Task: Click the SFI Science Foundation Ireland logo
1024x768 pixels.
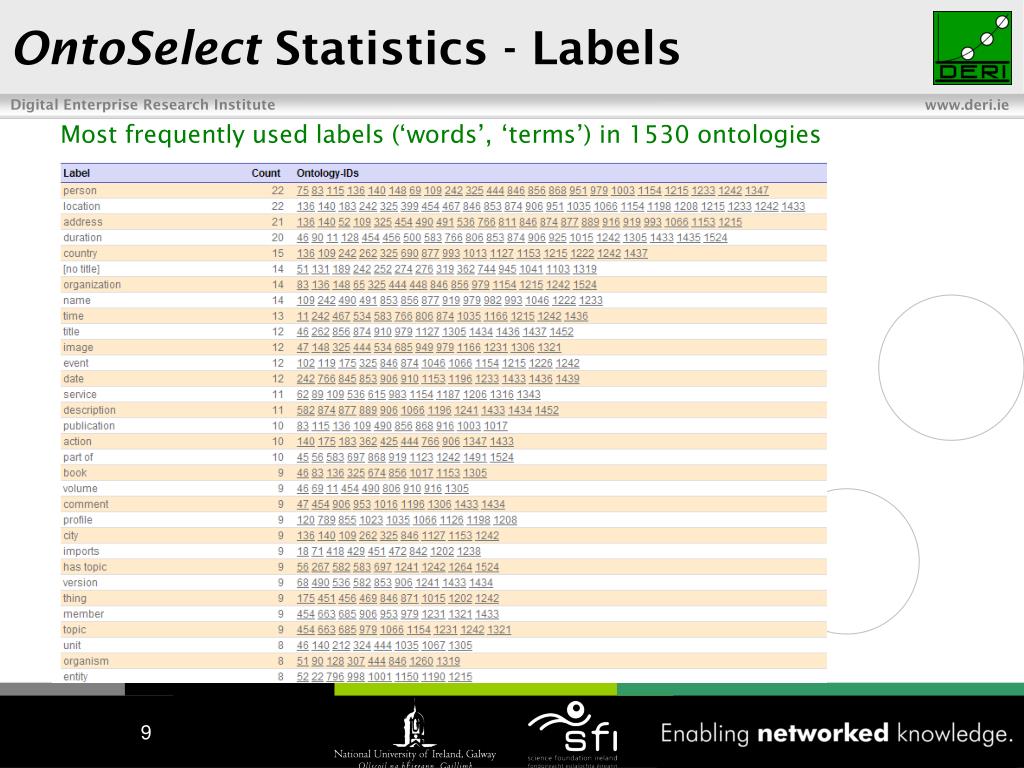Action: coord(573,731)
